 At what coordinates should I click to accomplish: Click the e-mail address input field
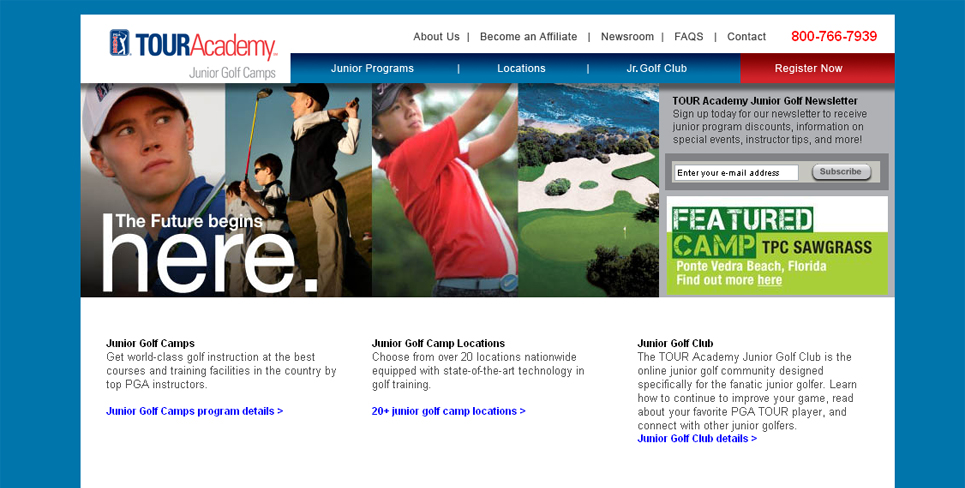coord(735,173)
